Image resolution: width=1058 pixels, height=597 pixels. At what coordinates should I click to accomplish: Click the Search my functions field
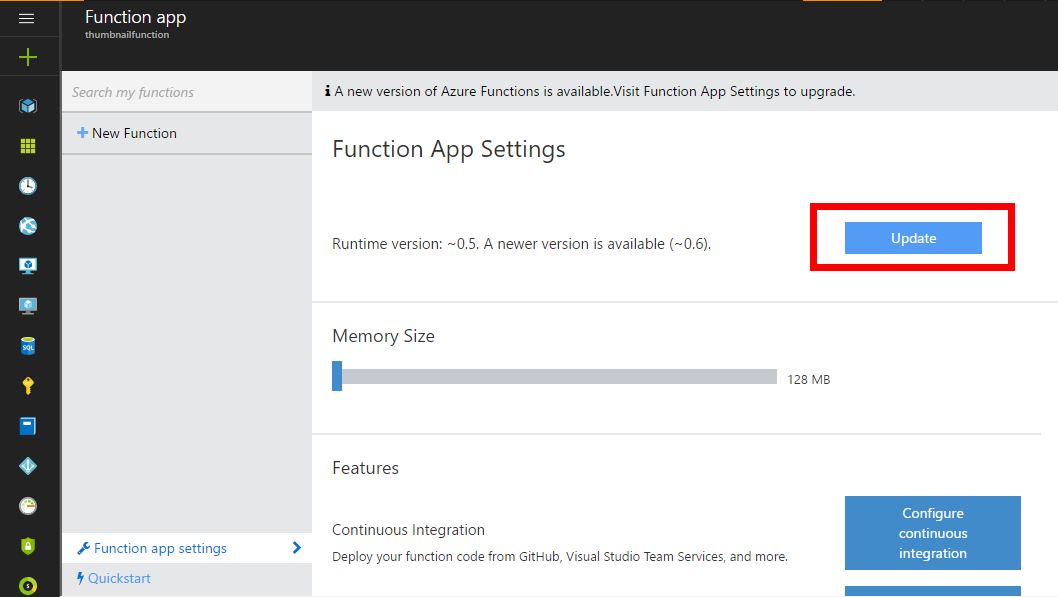click(x=186, y=92)
